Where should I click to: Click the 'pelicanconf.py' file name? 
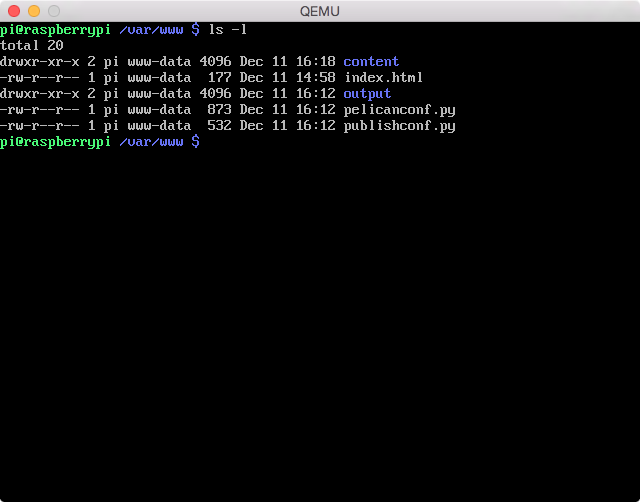pyautogui.click(x=399, y=110)
